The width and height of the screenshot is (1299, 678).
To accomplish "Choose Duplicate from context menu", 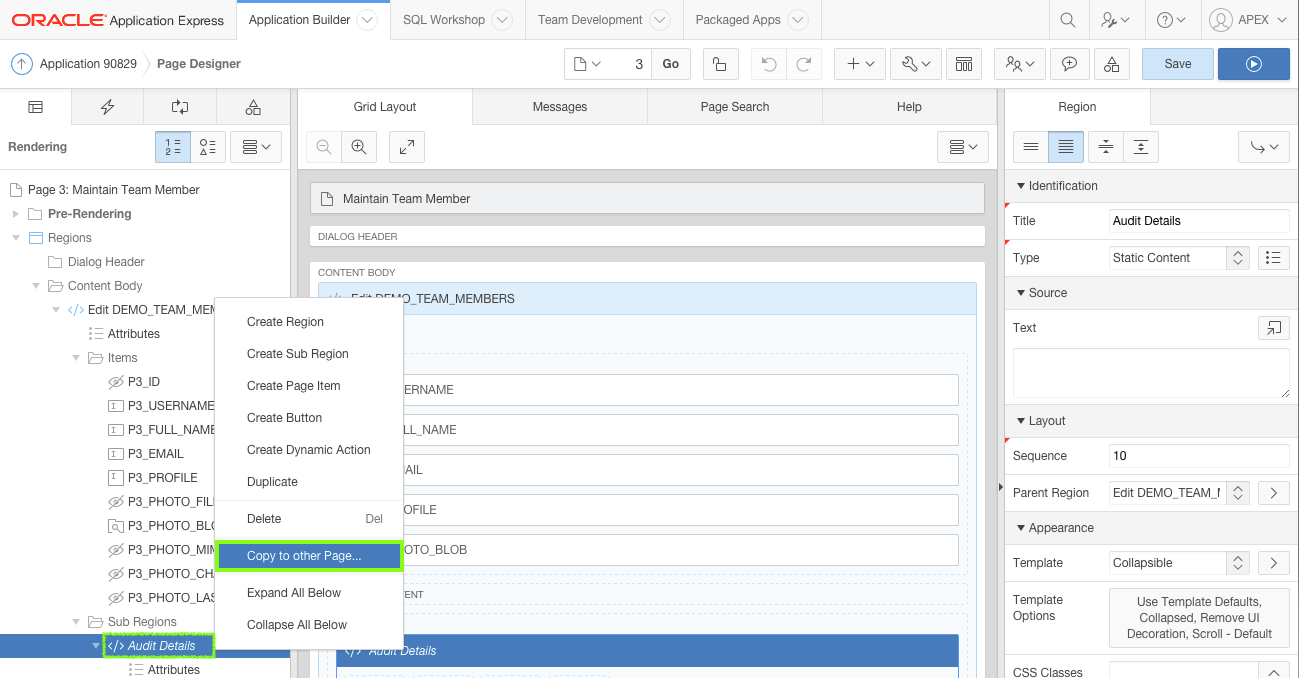I will pyautogui.click(x=308, y=482).
